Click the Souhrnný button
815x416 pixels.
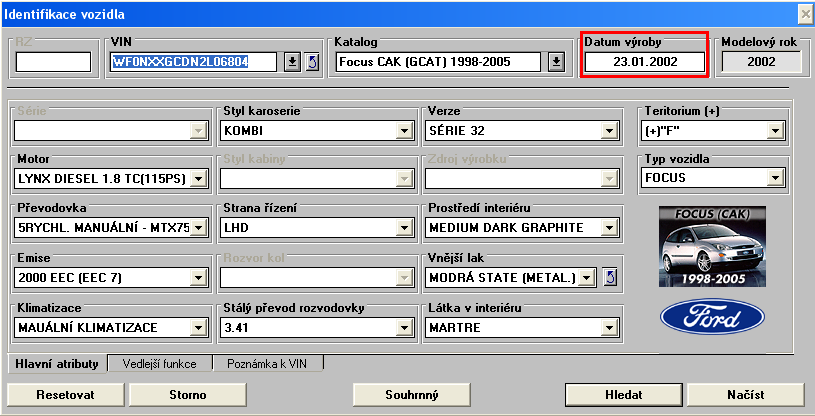[412, 395]
